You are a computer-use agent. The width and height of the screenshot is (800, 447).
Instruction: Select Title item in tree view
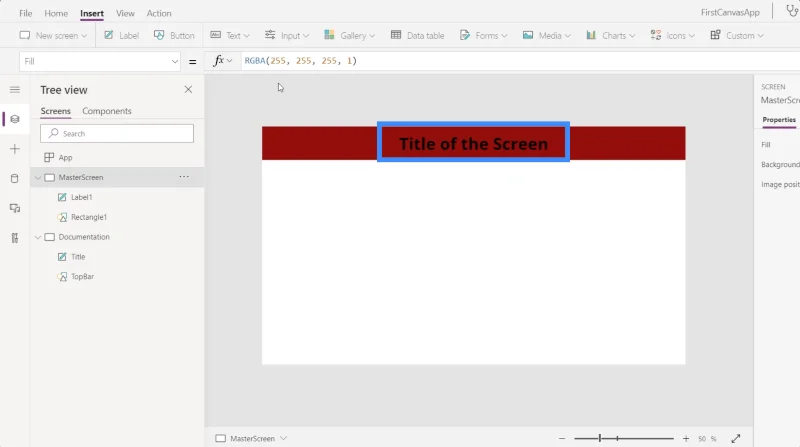pos(78,257)
